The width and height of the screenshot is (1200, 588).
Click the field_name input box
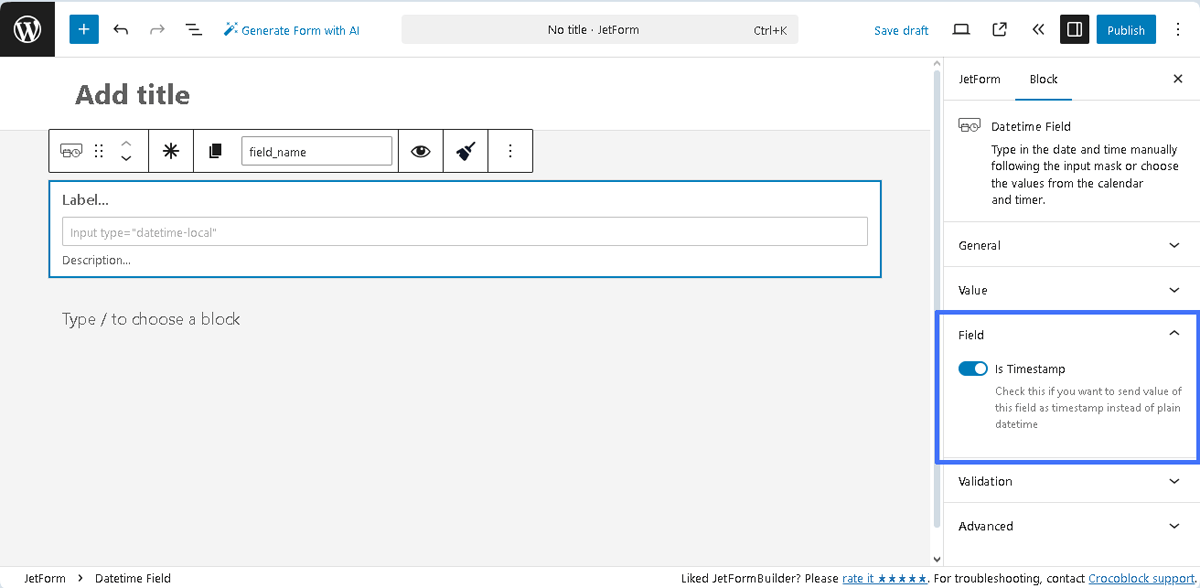tap(317, 150)
